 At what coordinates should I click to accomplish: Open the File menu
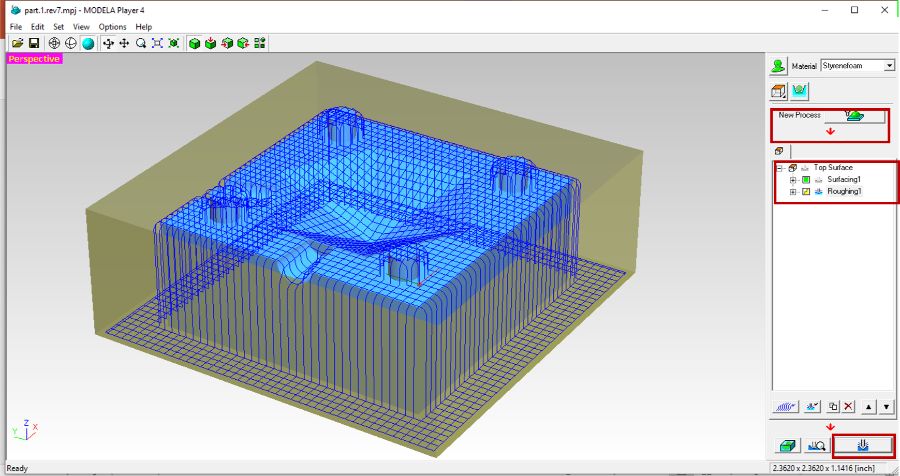(x=15, y=27)
